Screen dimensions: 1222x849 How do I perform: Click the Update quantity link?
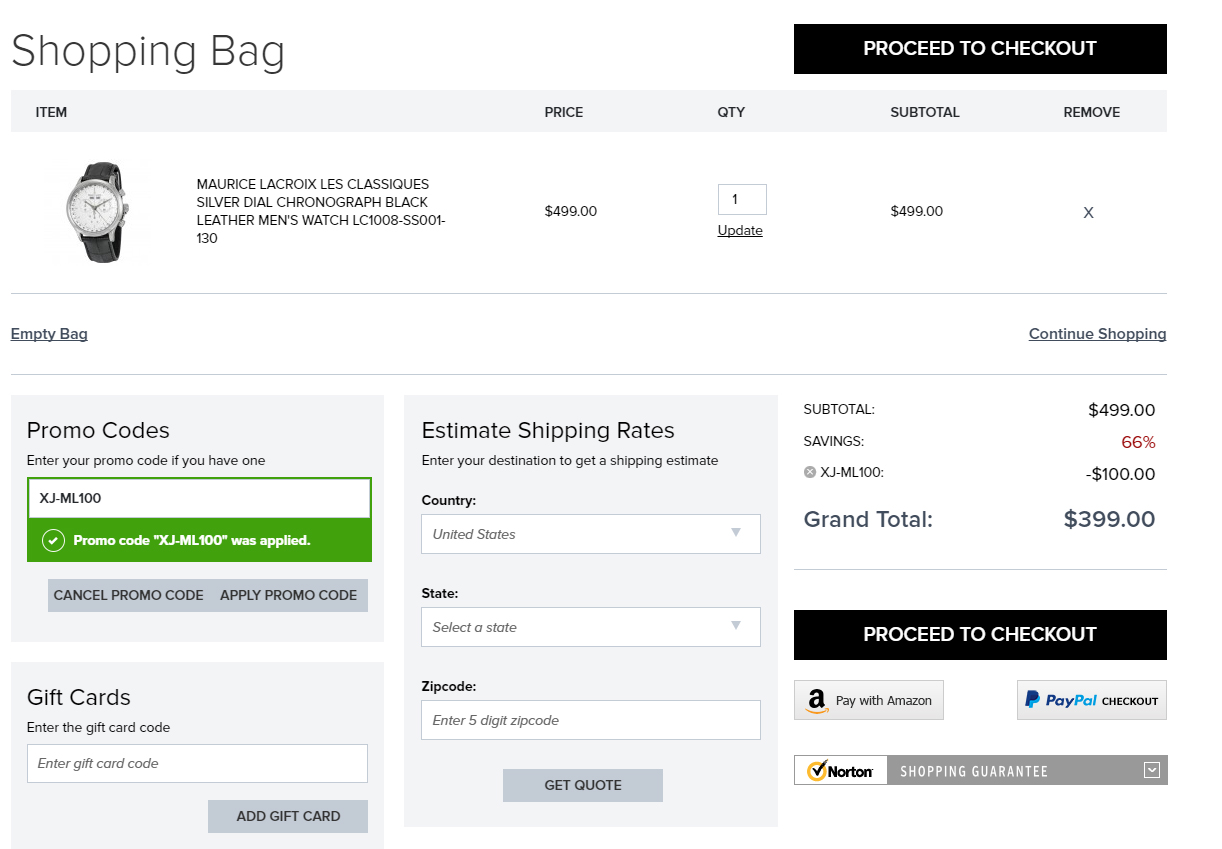point(740,231)
